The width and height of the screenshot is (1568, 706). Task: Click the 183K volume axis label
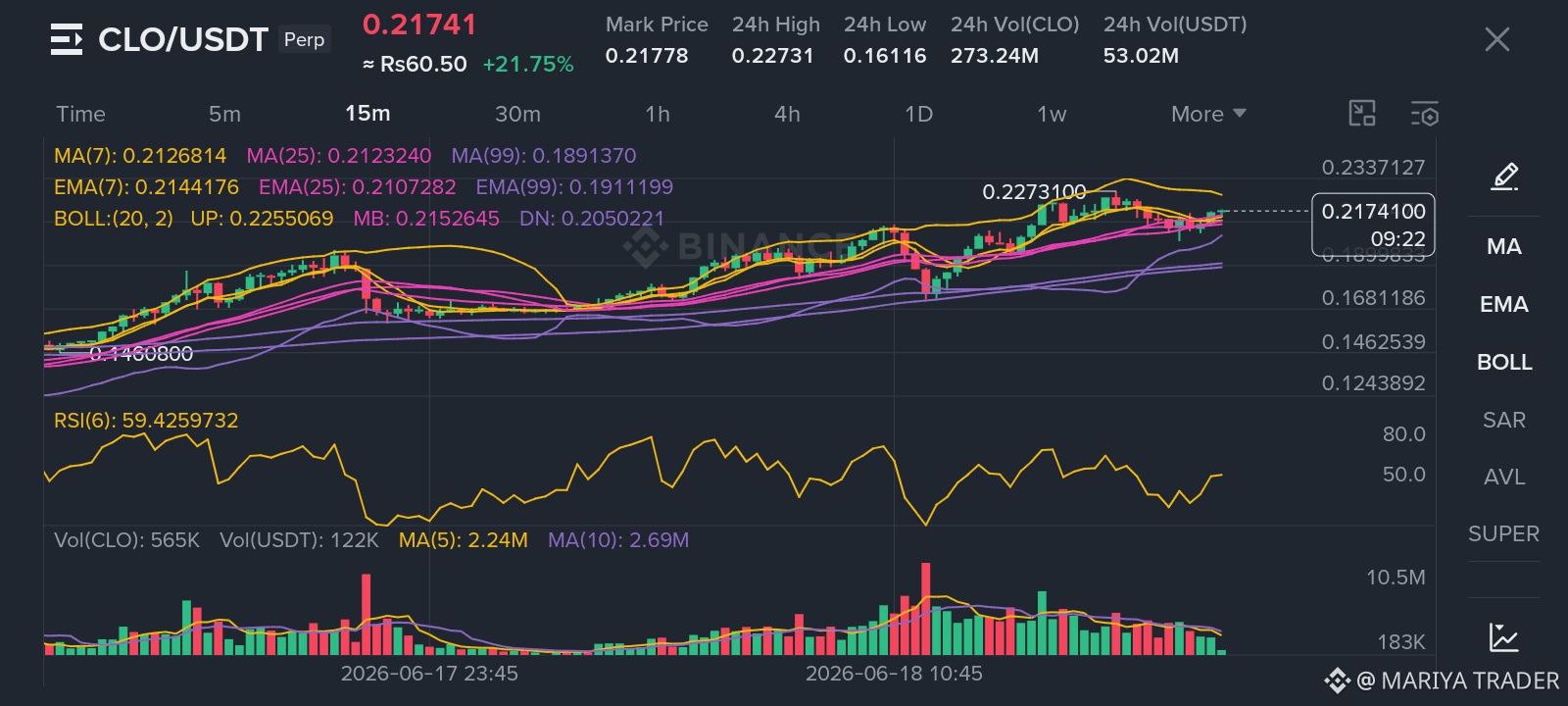tap(1400, 642)
